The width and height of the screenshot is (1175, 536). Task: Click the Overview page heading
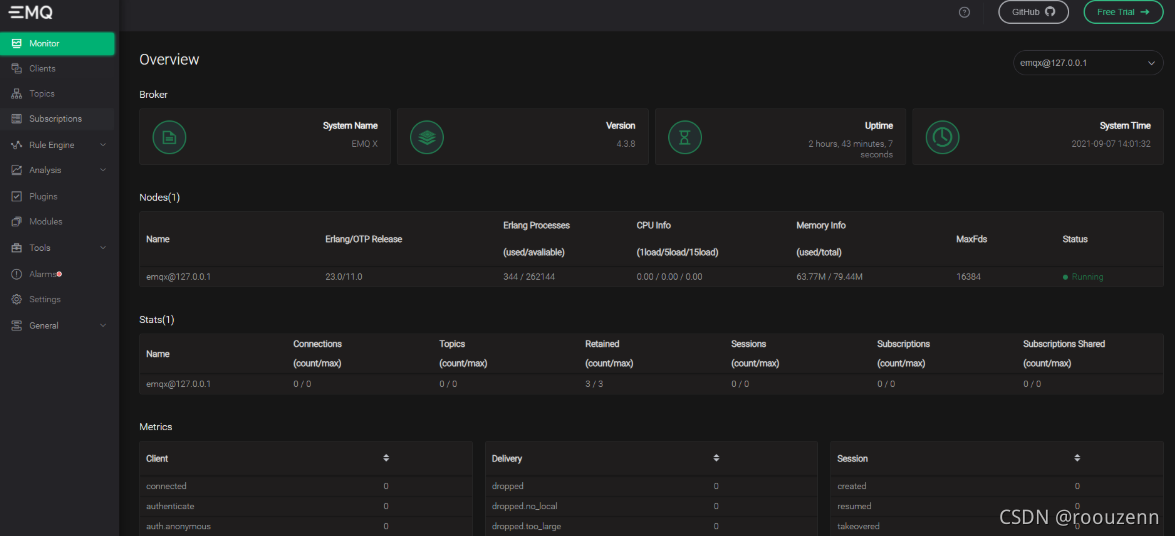(x=169, y=59)
